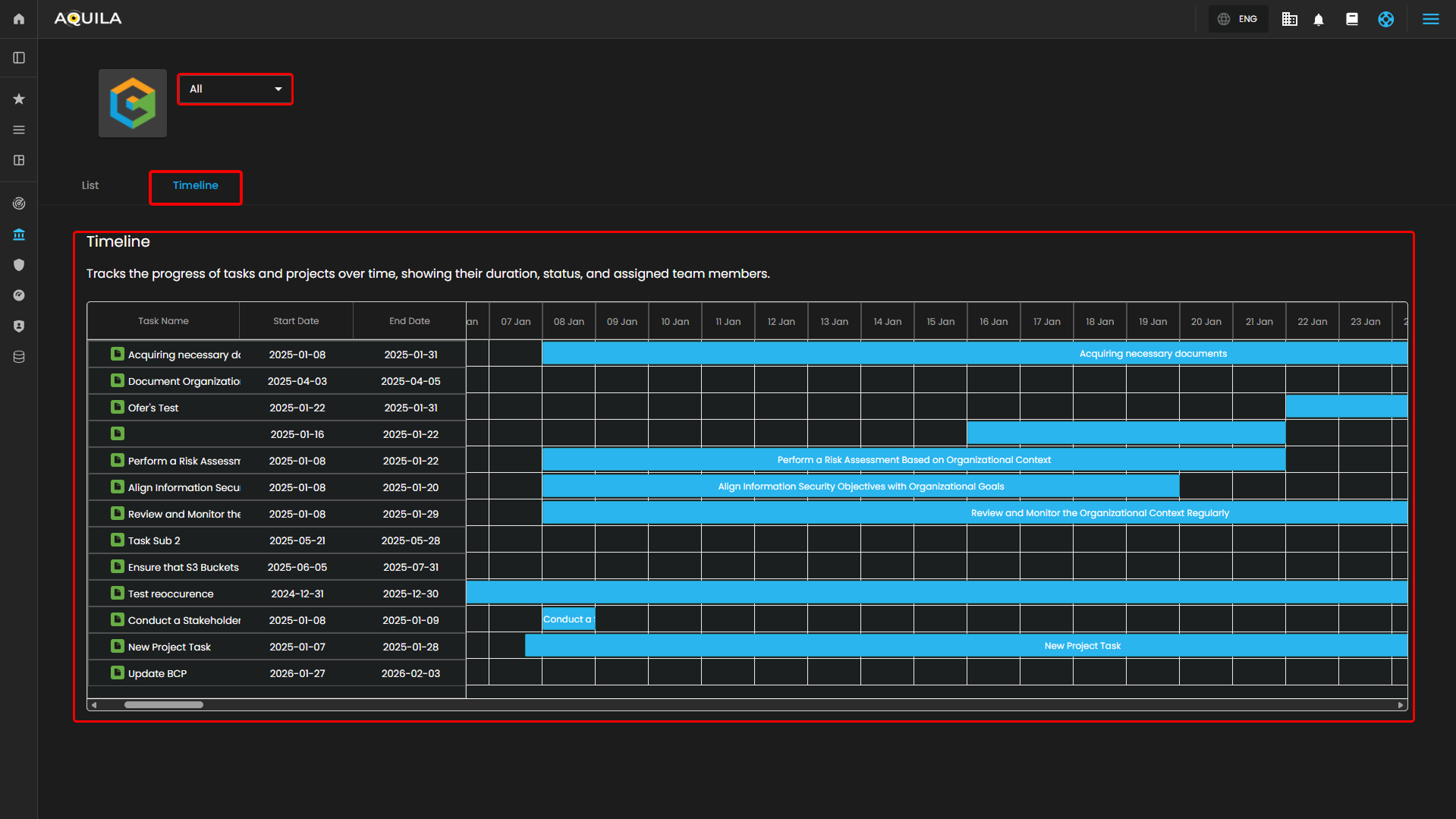Expand the All filter dropdown
The image size is (1456, 819).
tap(234, 90)
